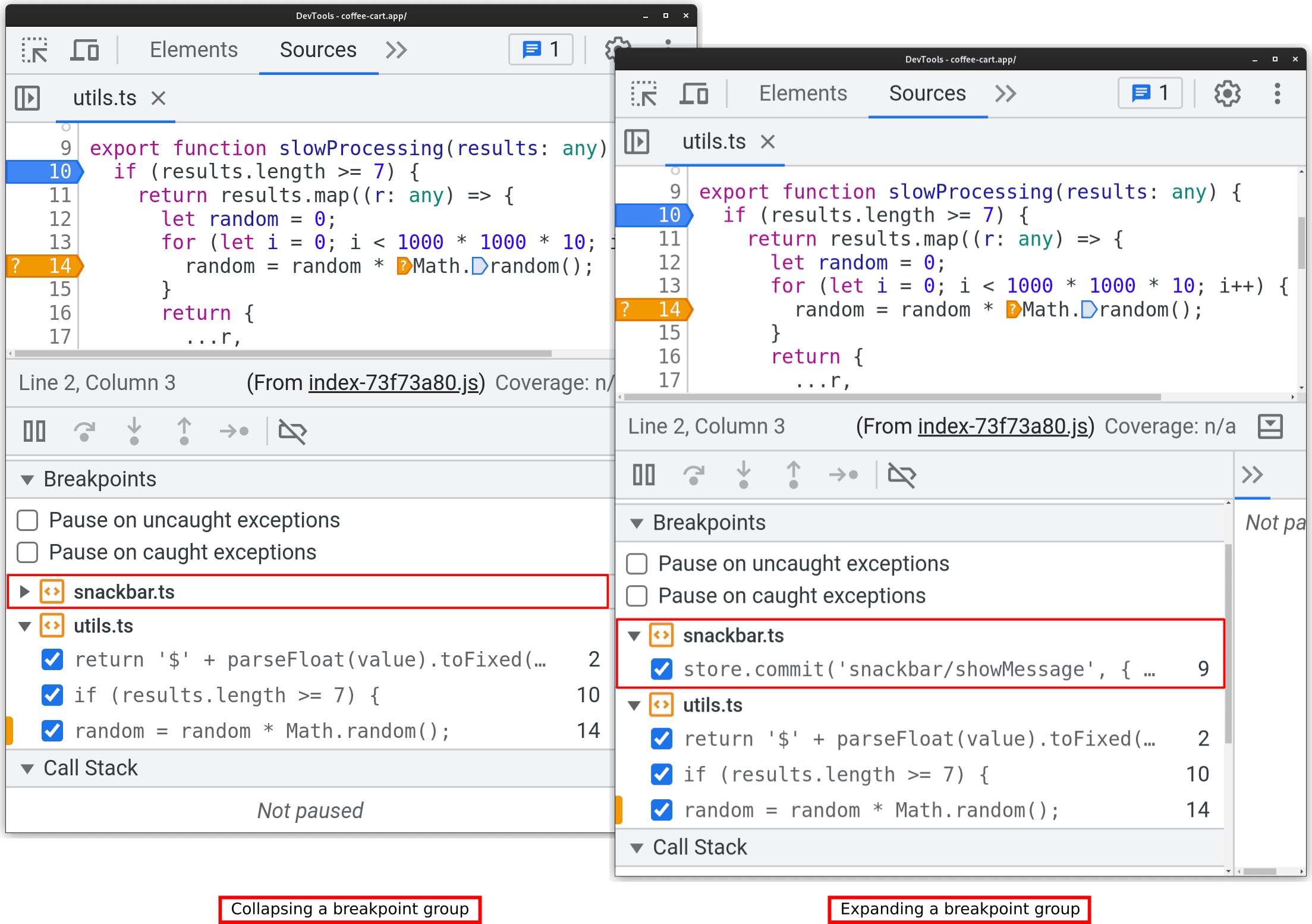Screen dimensions: 1312x924
Task: Open the more tabs menu in left DevTools
Action: coord(395,49)
